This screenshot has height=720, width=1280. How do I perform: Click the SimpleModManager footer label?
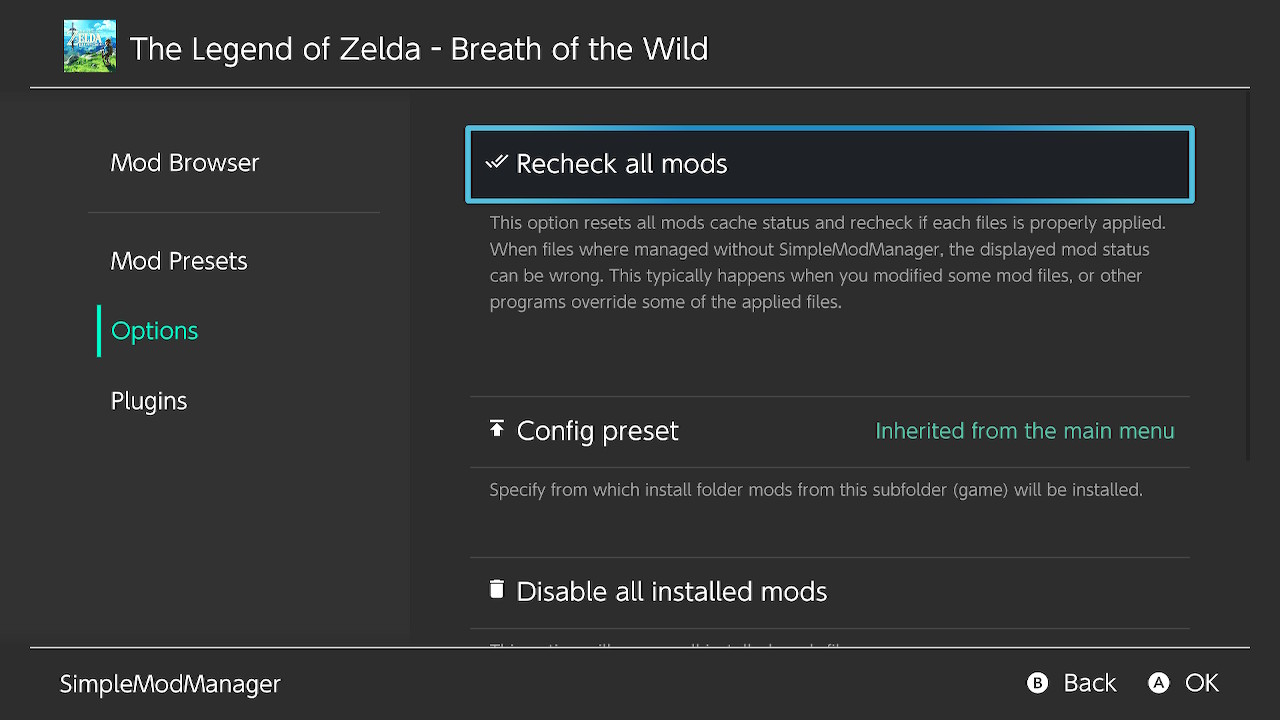tap(170, 684)
